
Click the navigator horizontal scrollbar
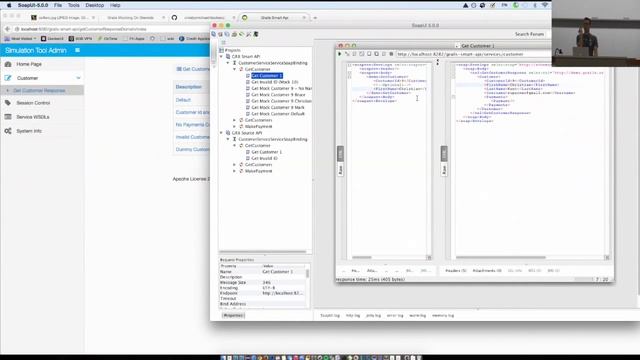(x=263, y=252)
